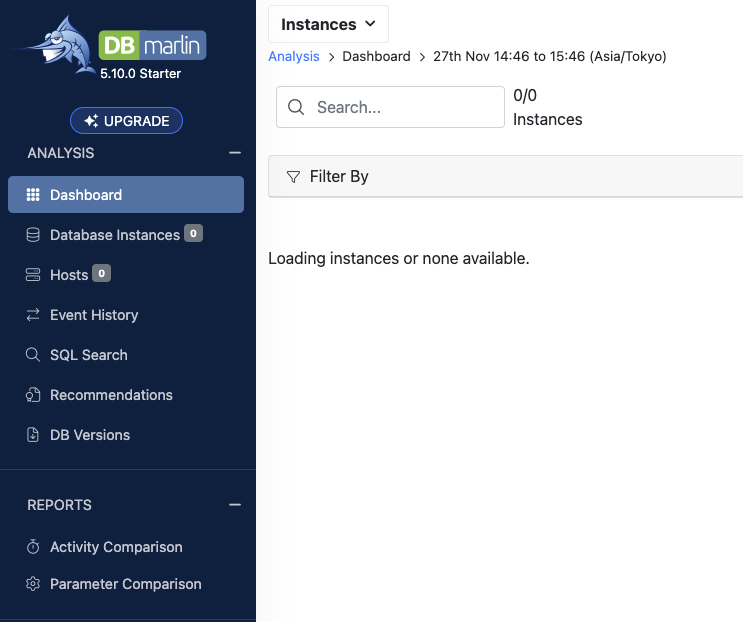Click the SQL Search magnifier icon
The height and width of the screenshot is (622, 743).
(x=33, y=355)
